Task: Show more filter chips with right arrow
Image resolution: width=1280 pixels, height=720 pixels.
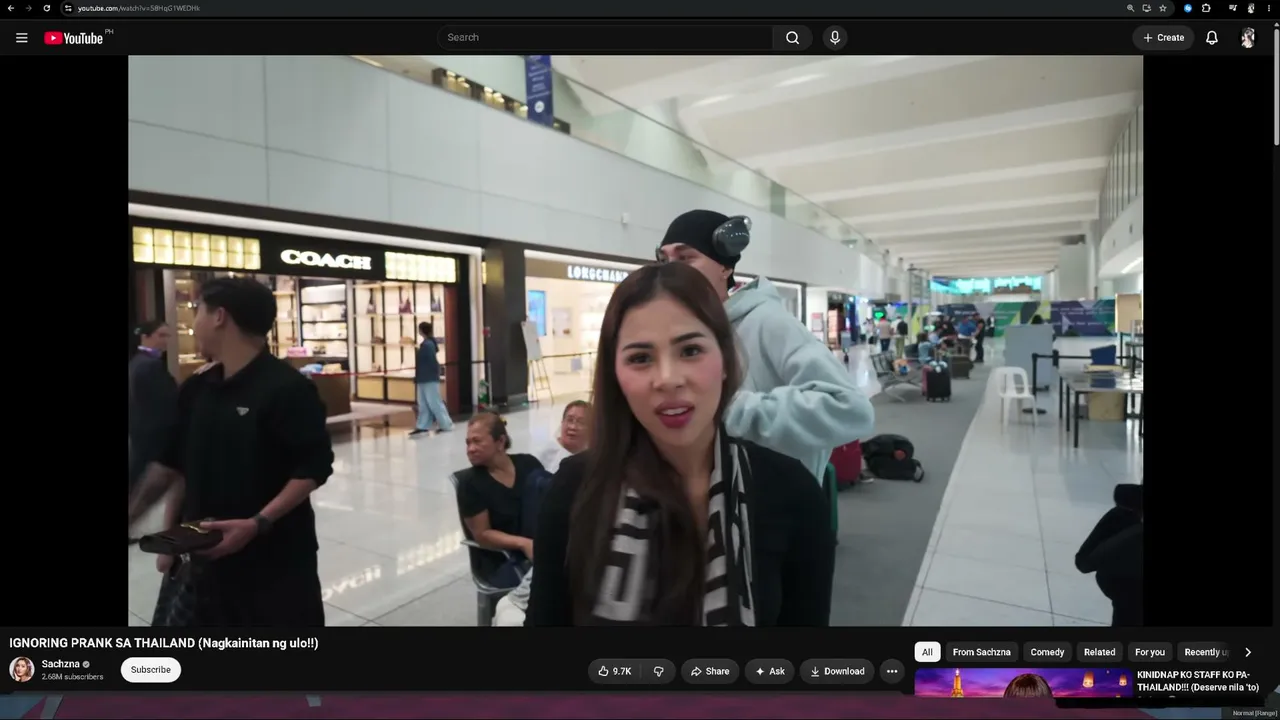Action: [x=1248, y=652]
